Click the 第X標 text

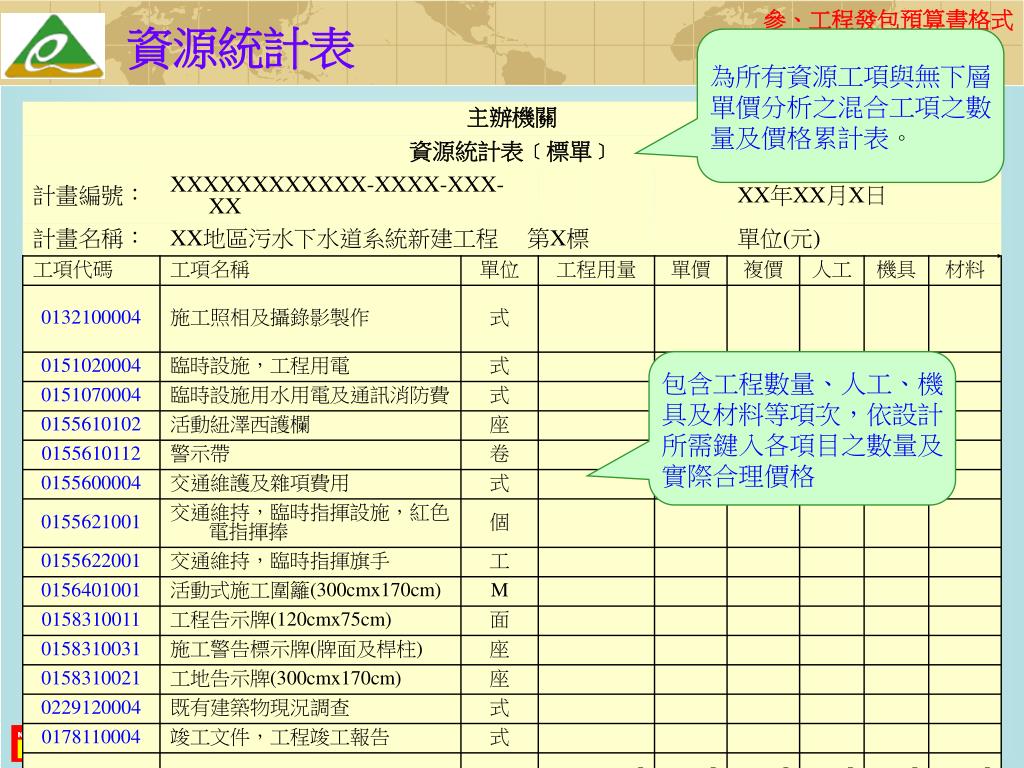[558, 239]
